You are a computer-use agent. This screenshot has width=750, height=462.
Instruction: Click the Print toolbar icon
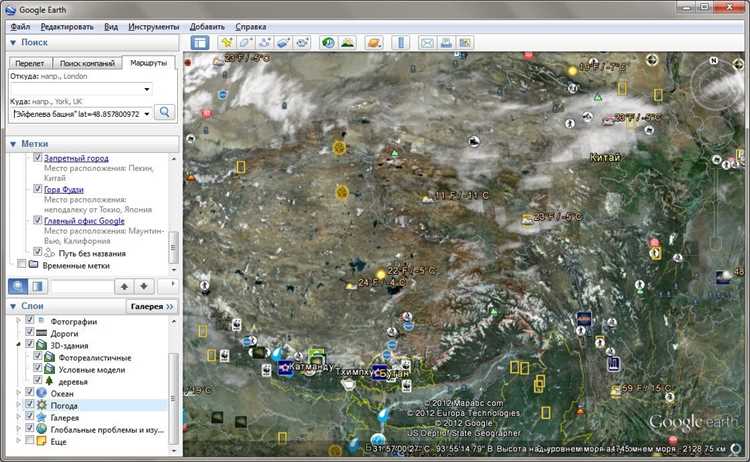446,43
